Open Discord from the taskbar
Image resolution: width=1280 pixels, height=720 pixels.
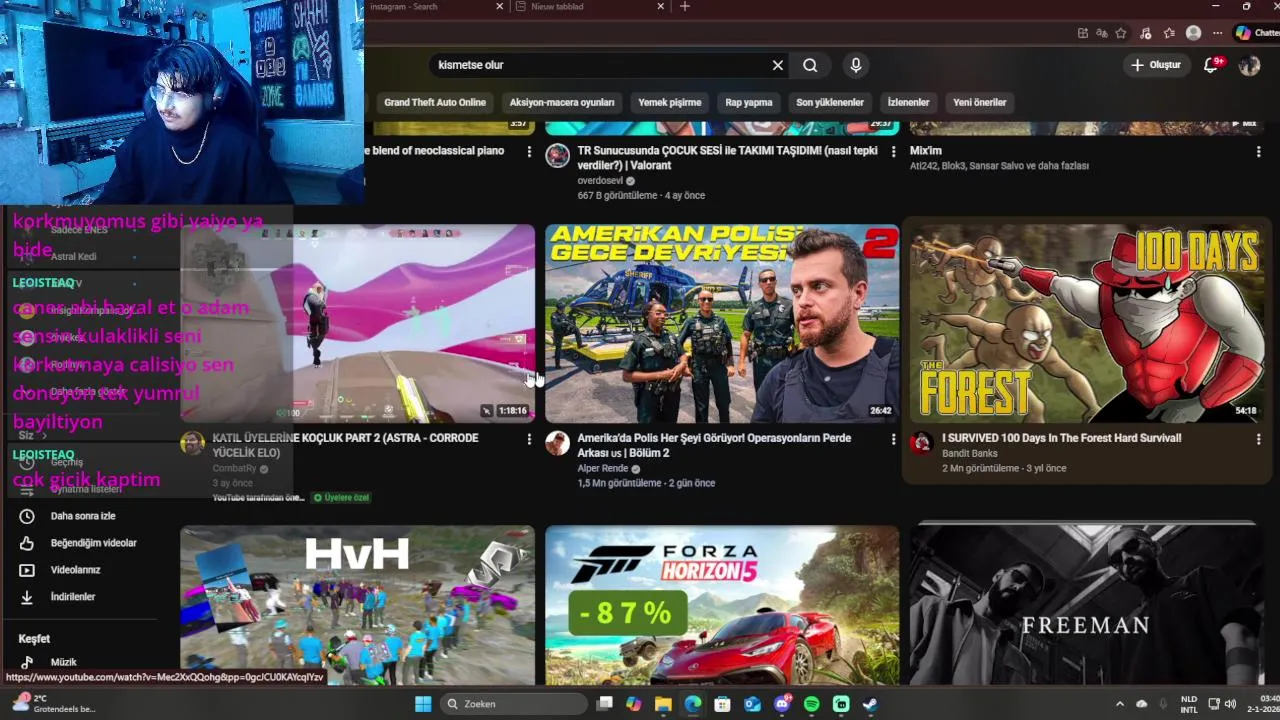(782, 704)
